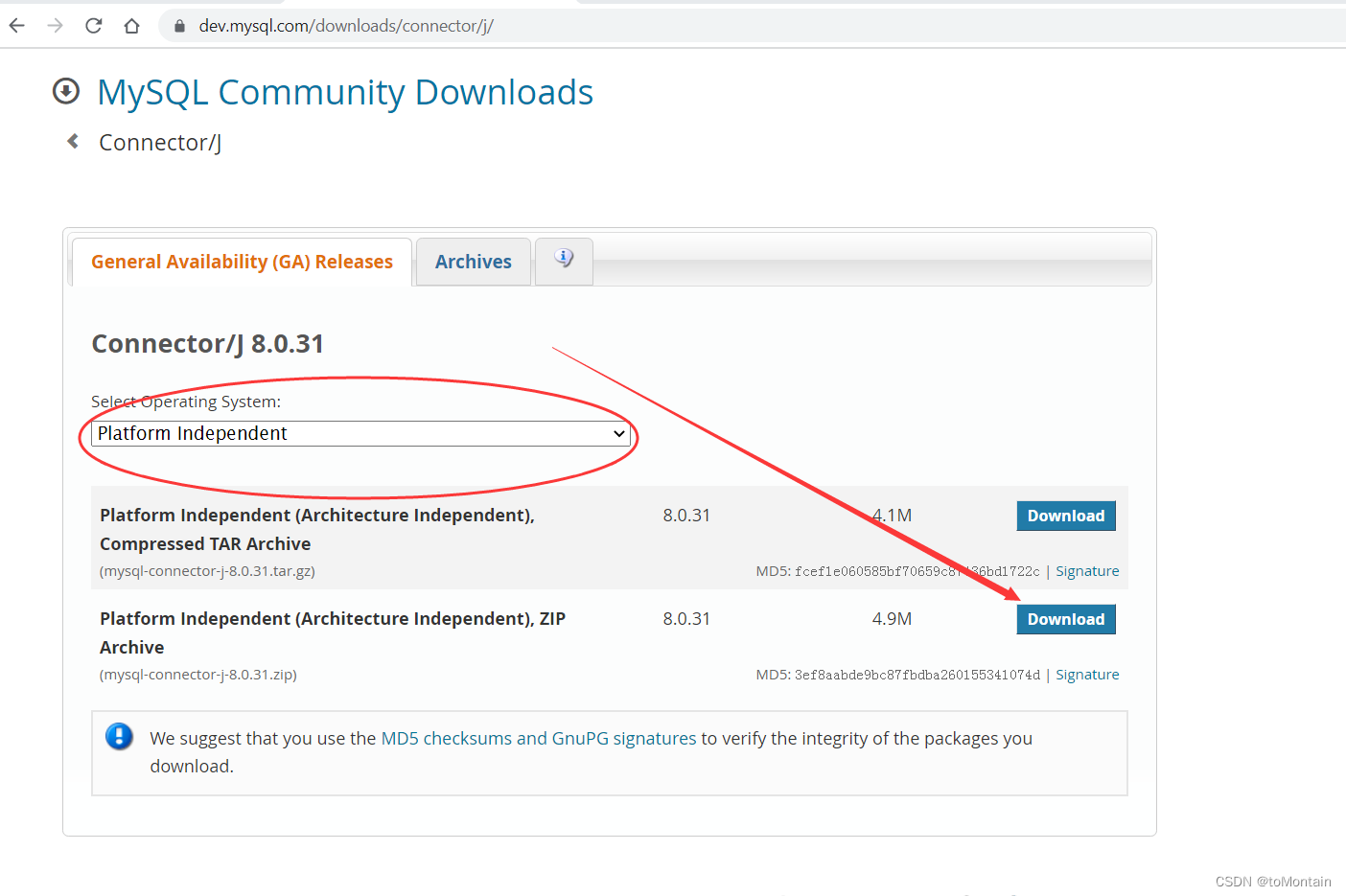
Task: Open MD5 checksums and GnuPG signatures link
Action: (539, 738)
